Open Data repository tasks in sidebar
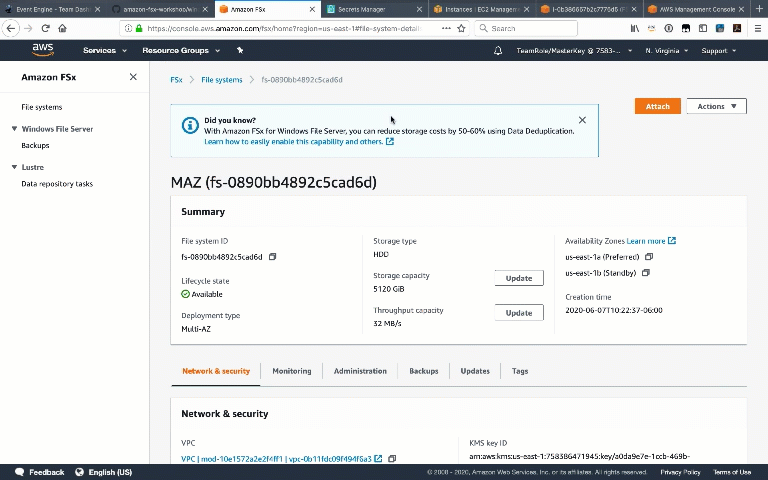This screenshot has width=768, height=480. (57, 184)
